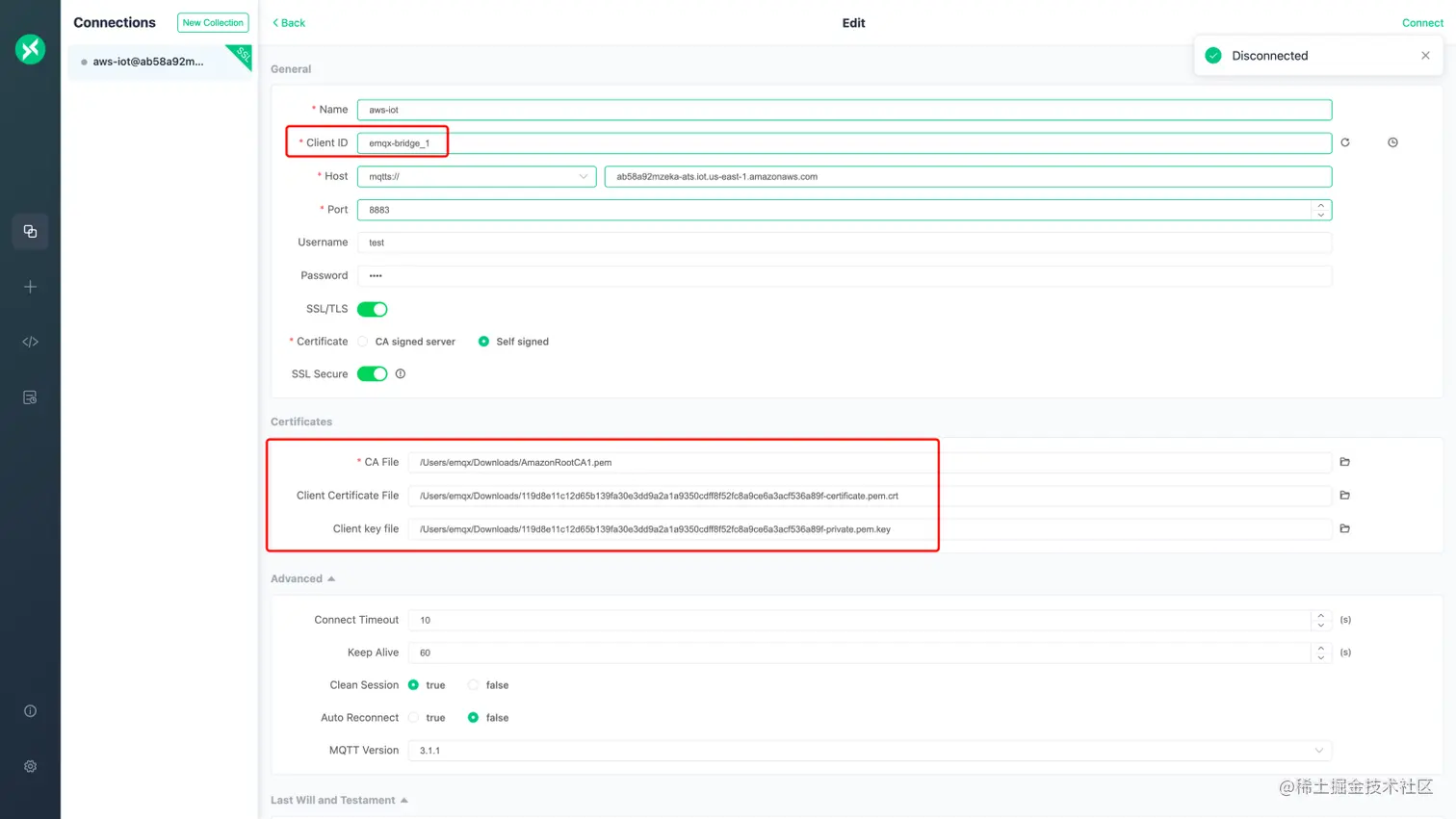Toggle the SSL Secure switch
The image size is (1456, 819).
click(372, 374)
